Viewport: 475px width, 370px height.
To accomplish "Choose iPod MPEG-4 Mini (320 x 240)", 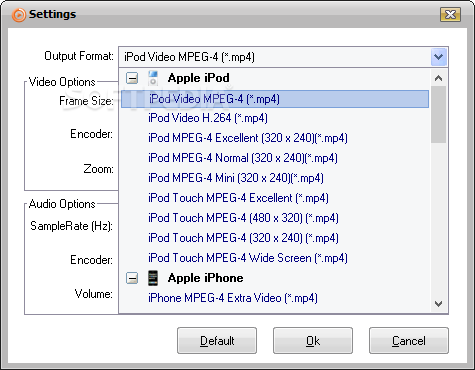I will pyautogui.click(x=236, y=178).
